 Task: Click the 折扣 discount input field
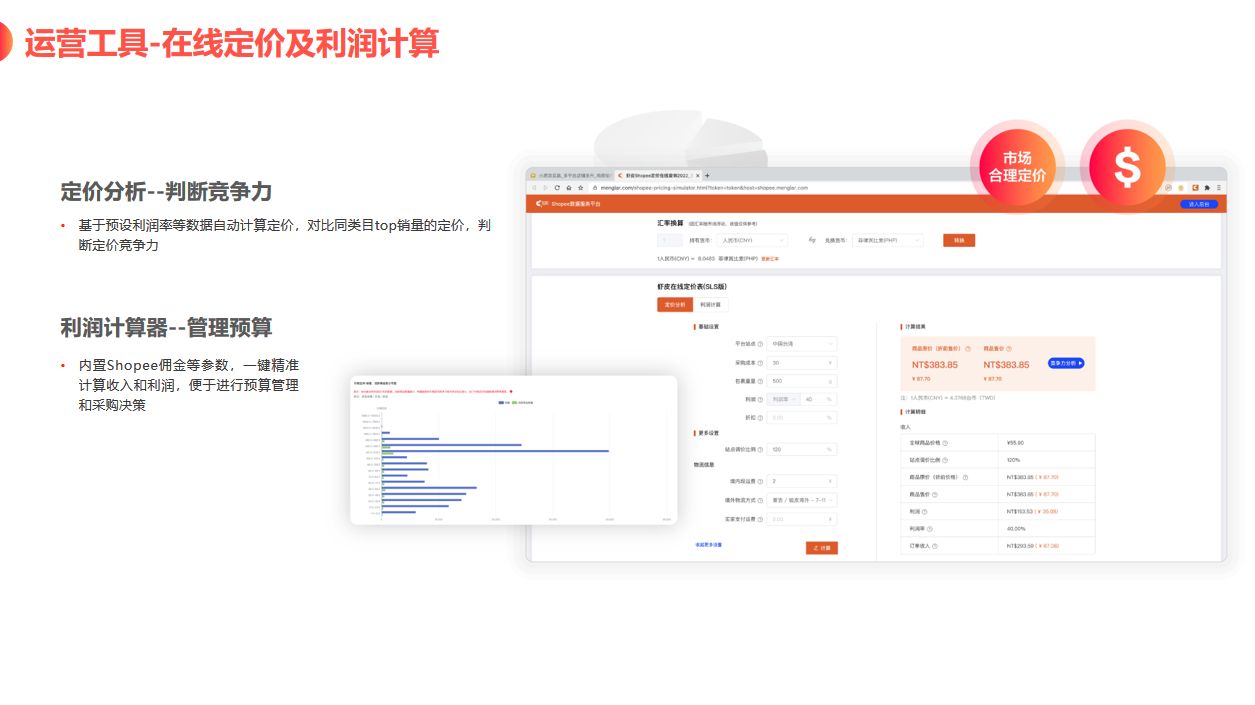pyautogui.click(x=803, y=418)
